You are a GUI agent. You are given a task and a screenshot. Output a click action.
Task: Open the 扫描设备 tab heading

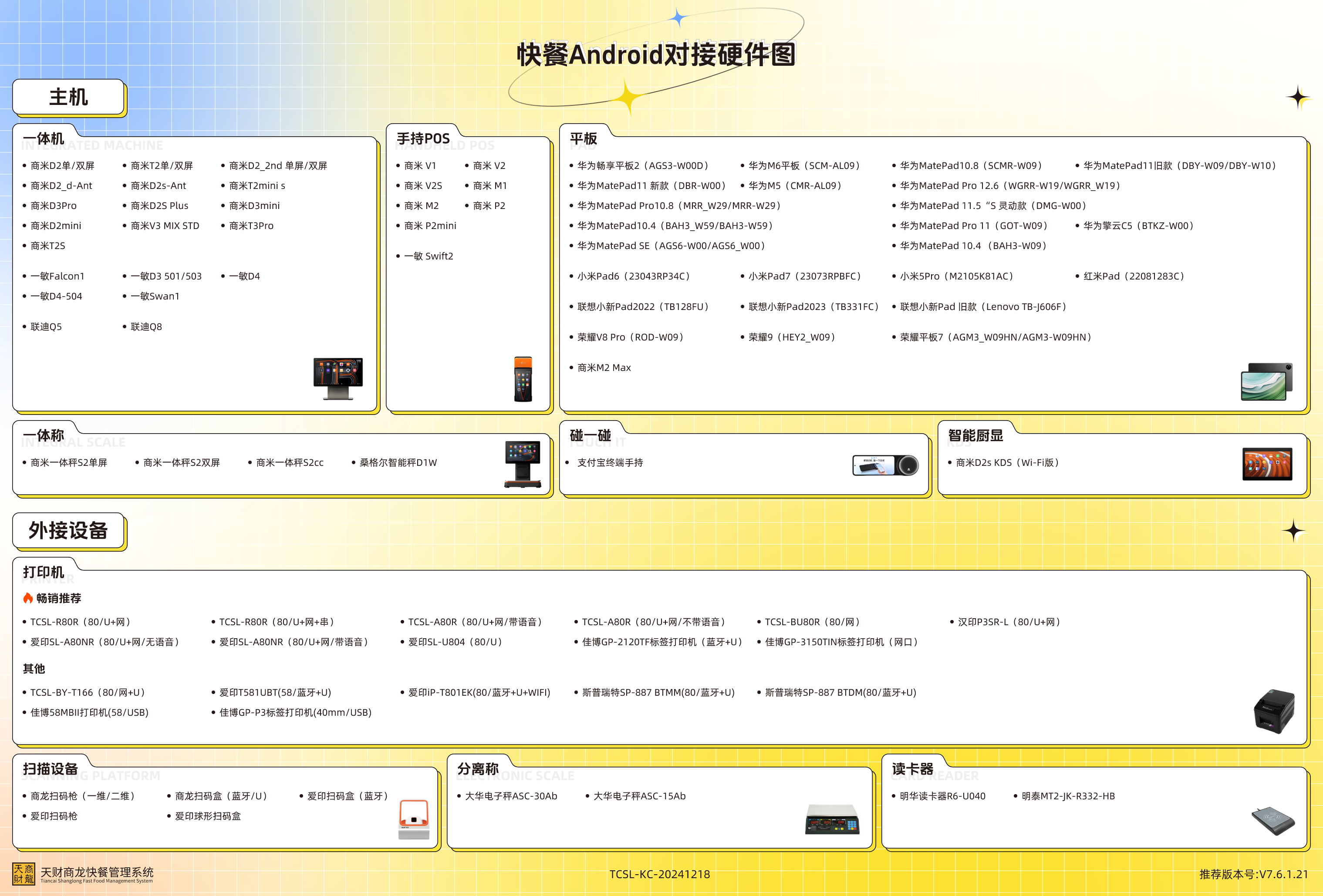tap(50, 769)
